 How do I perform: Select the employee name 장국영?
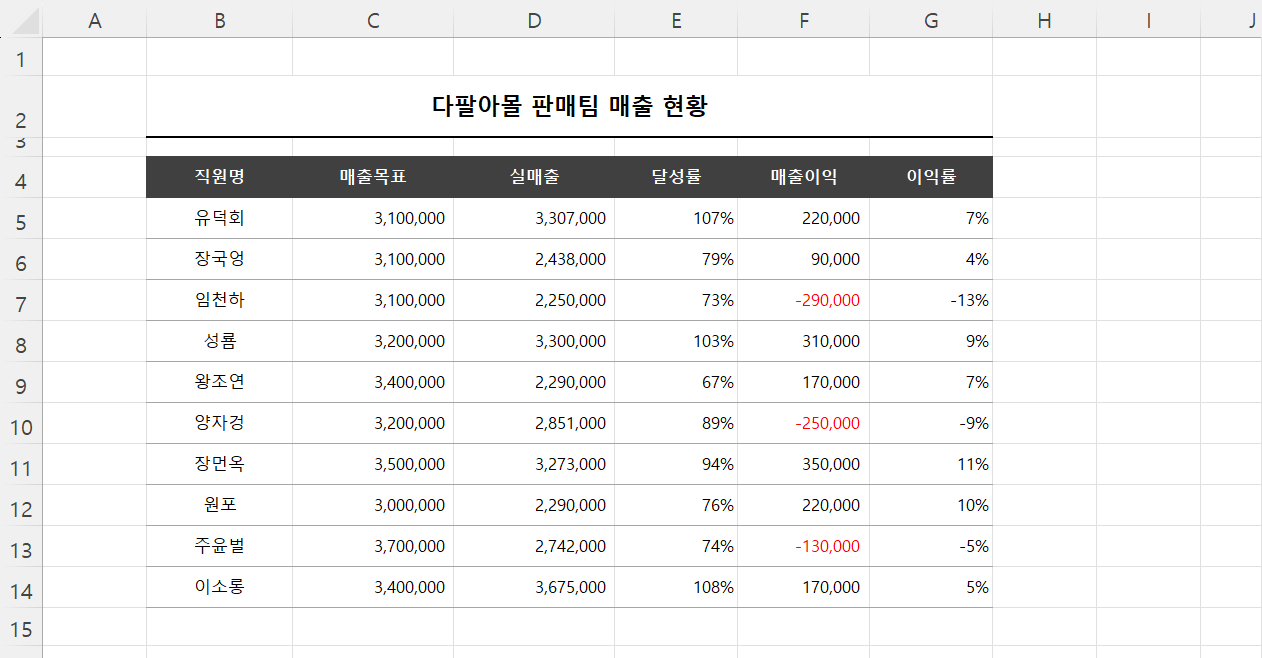click(x=219, y=259)
